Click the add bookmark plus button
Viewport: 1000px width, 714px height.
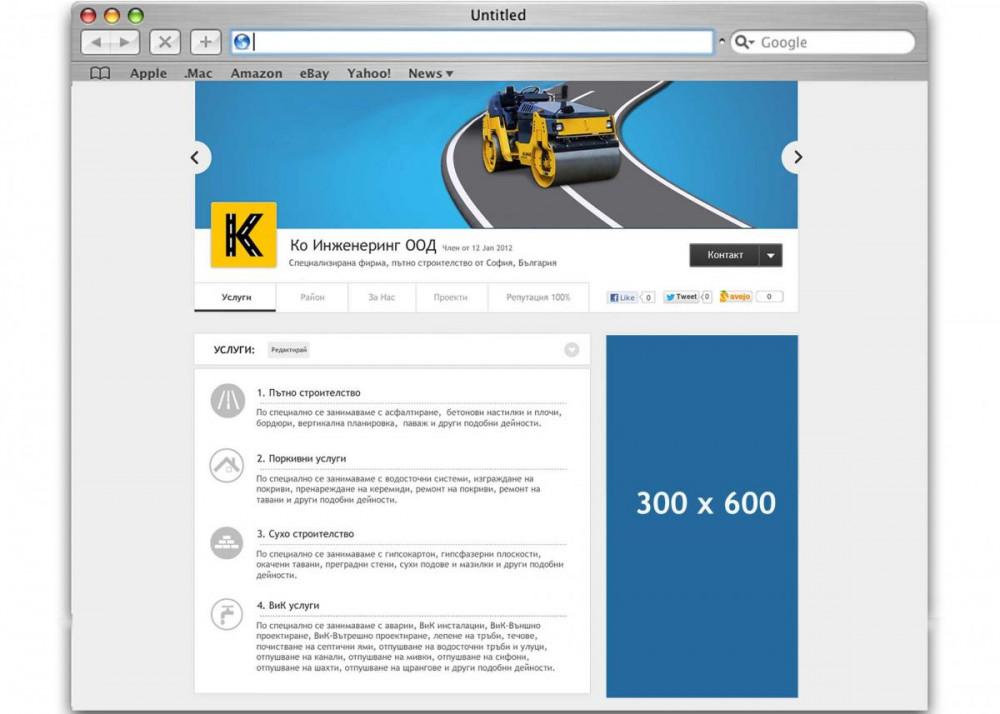[x=205, y=42]
